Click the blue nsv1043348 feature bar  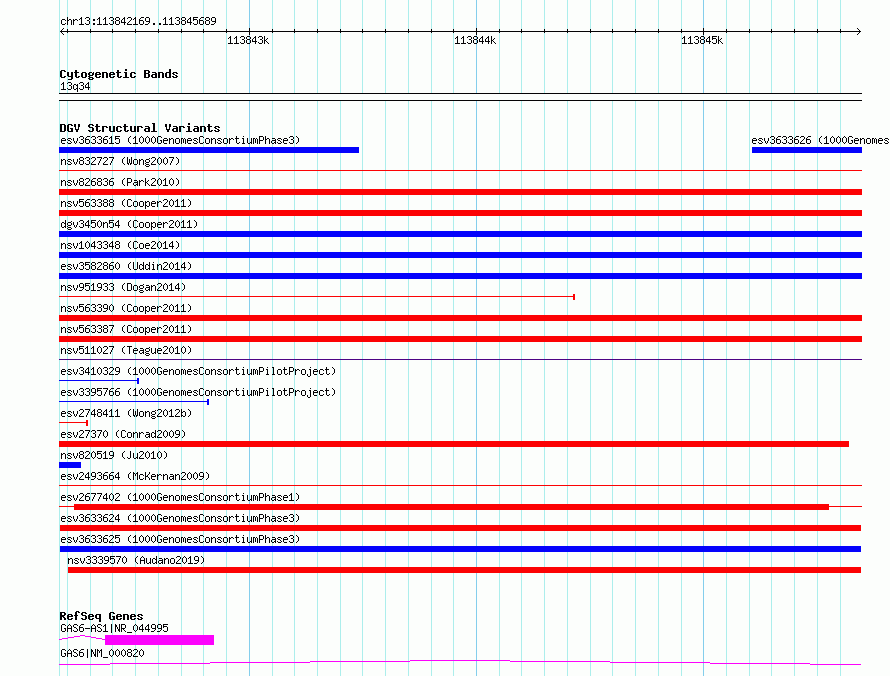click(460, 255)
